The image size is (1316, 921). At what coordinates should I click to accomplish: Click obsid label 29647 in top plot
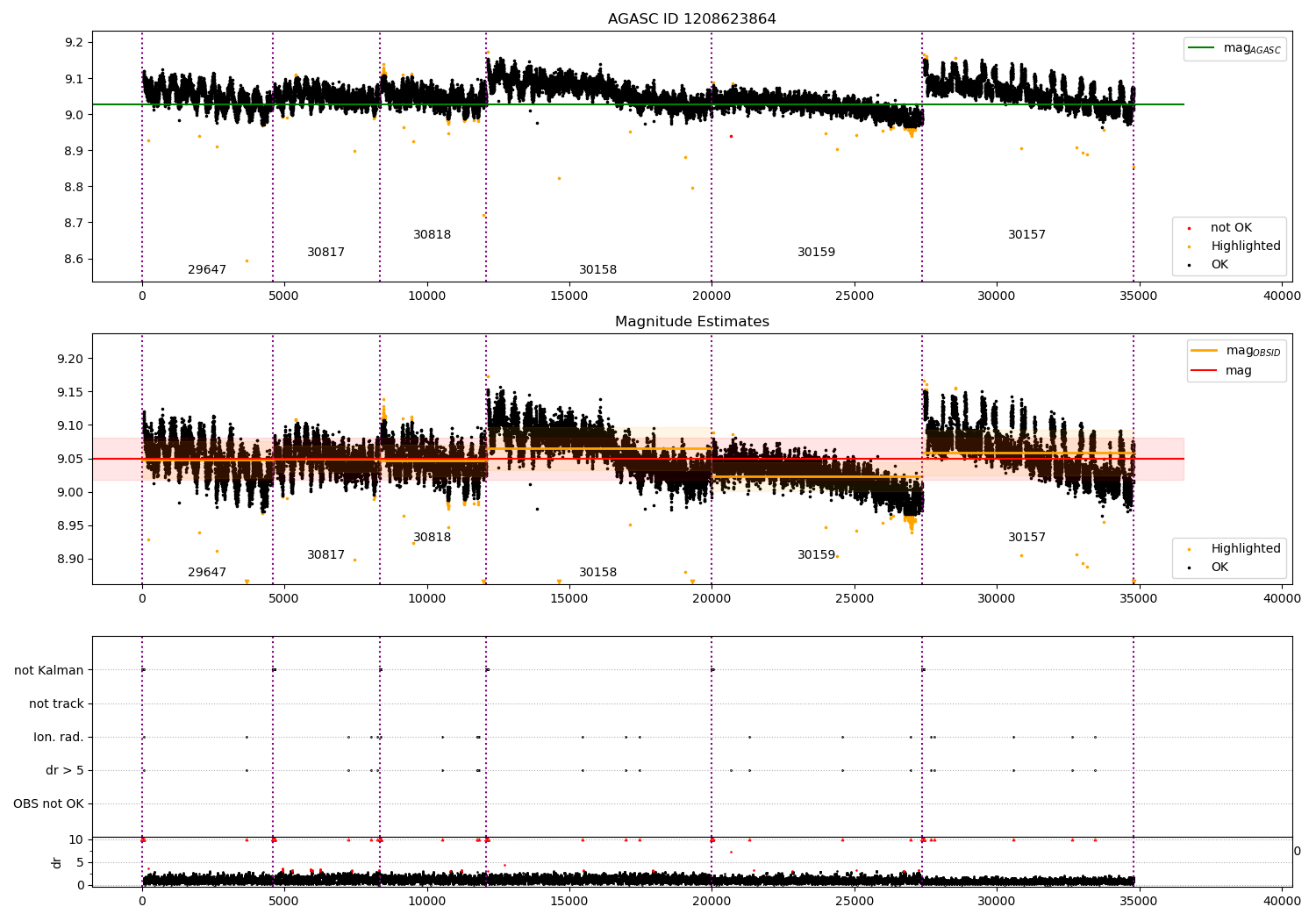[207, 270]
